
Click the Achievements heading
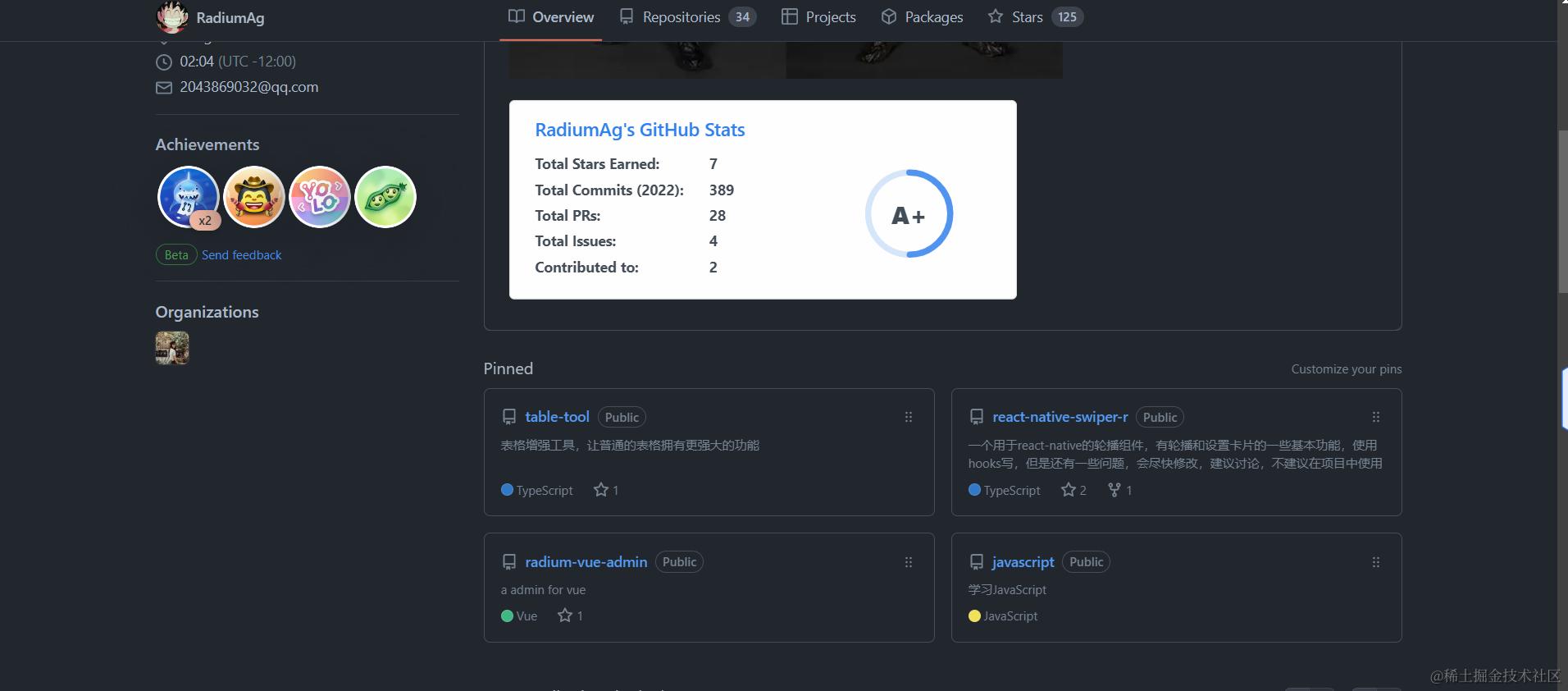point(207,144)
